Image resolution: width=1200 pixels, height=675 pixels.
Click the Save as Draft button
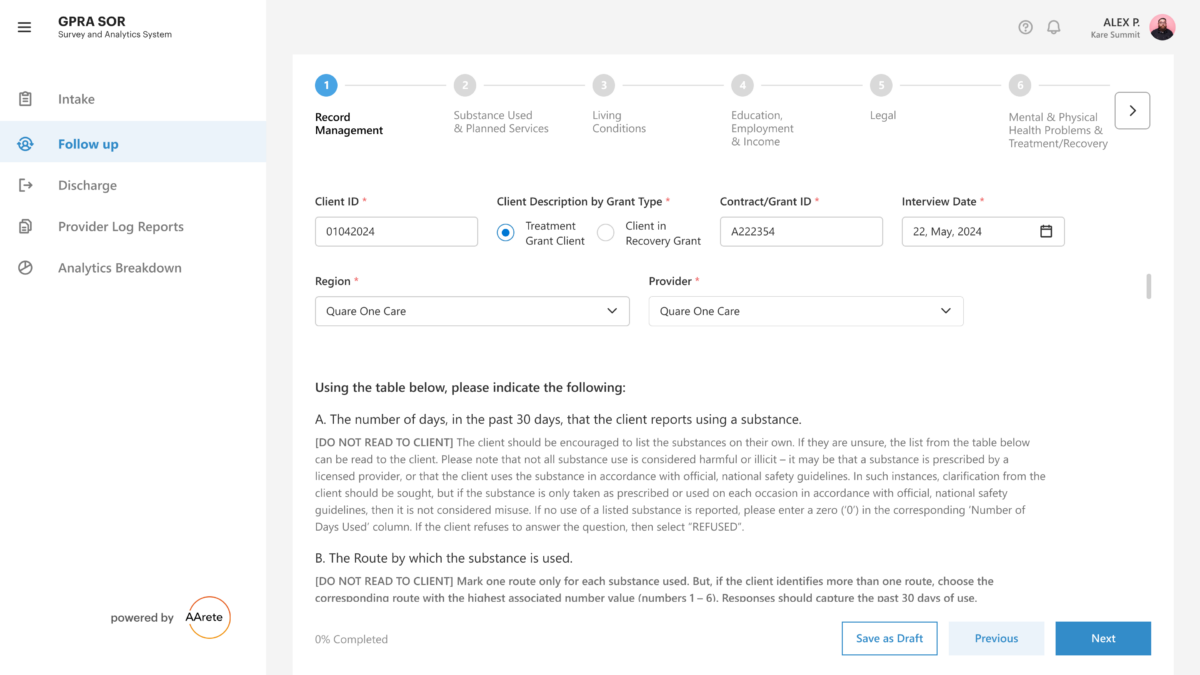[x=889, y=638]
